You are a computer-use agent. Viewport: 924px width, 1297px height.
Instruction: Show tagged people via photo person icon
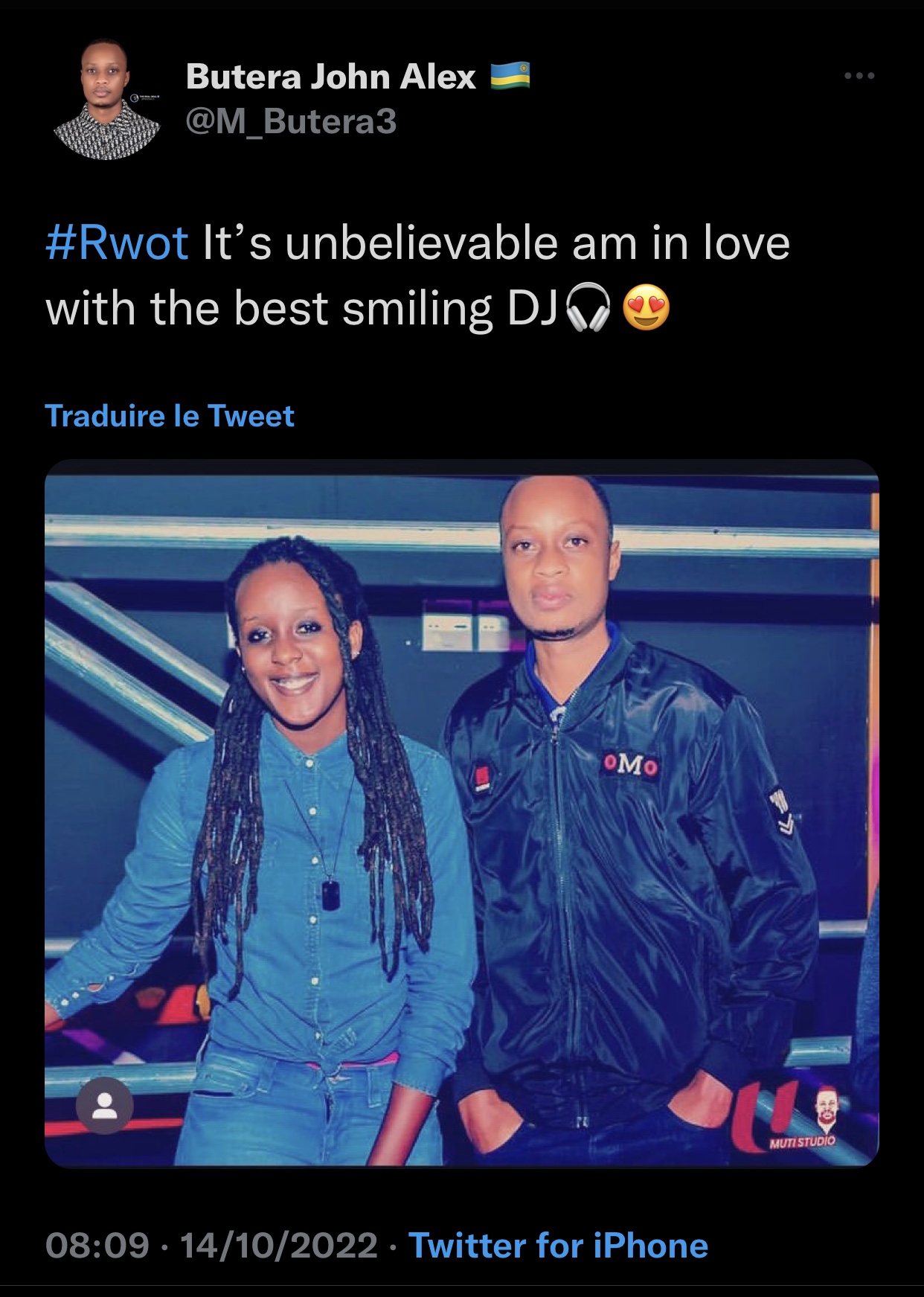tap(106, 1105)
